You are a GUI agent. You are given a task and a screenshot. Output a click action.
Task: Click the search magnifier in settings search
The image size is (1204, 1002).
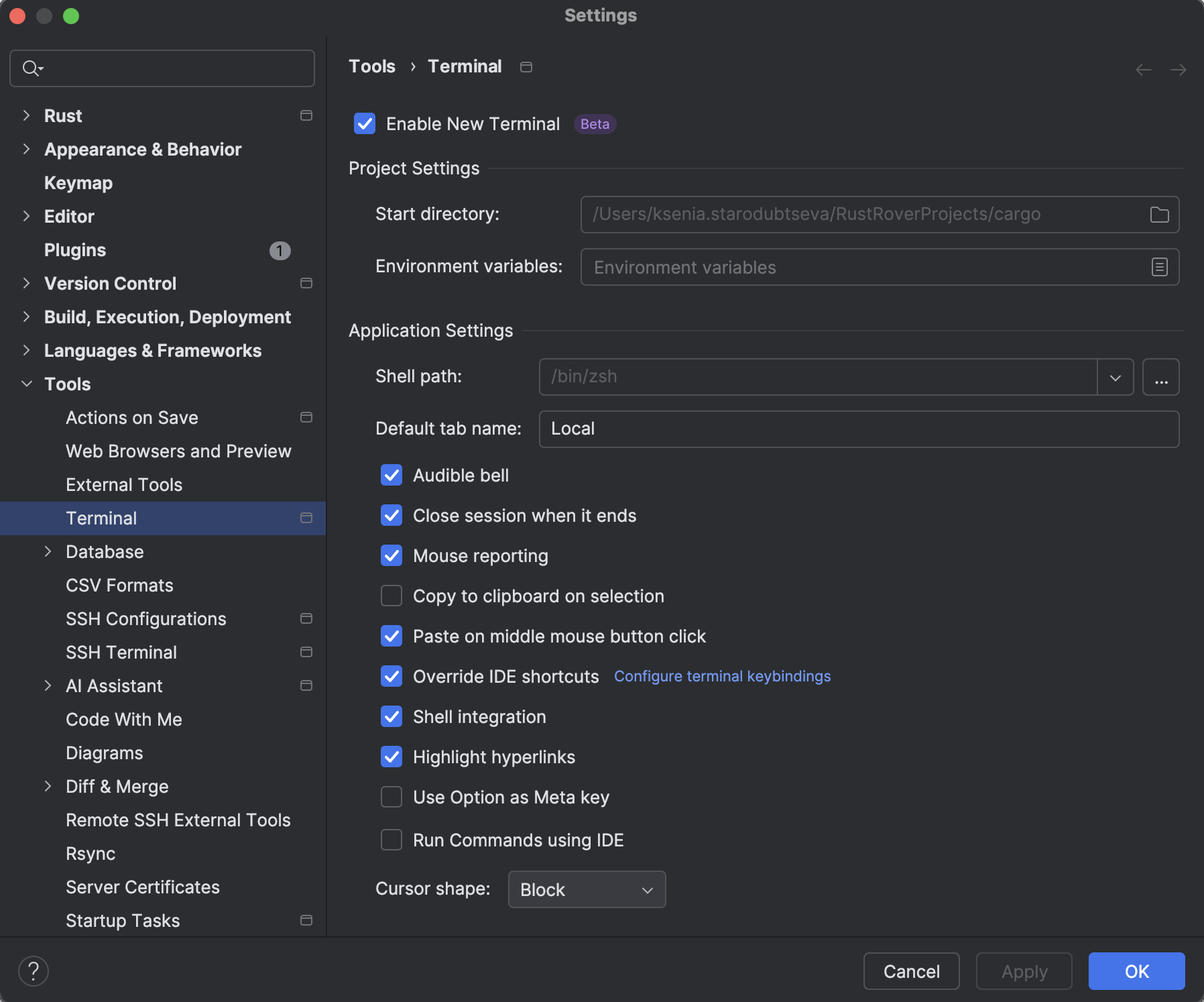30,68
